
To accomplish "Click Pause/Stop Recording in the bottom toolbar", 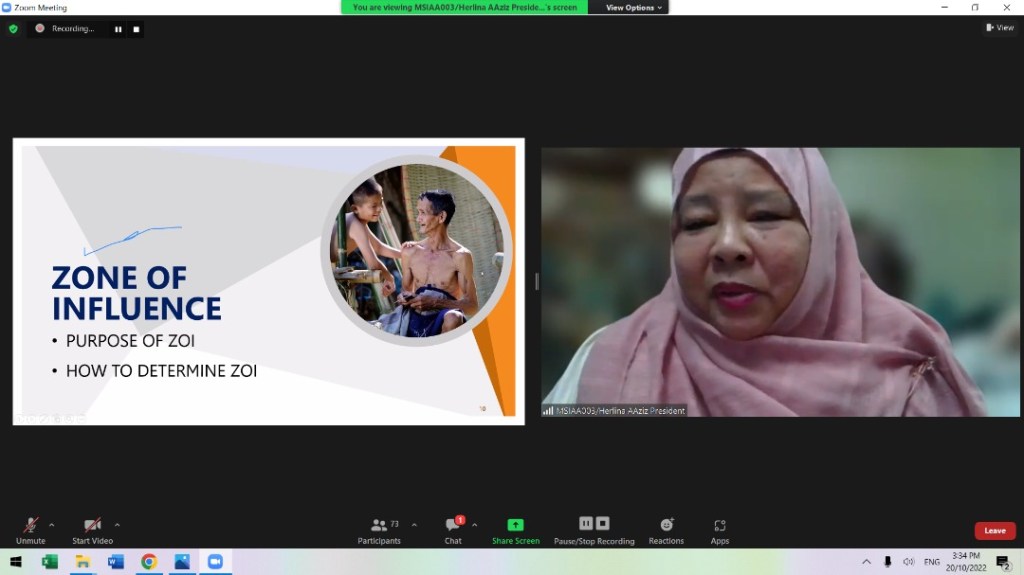I will 594,530.
